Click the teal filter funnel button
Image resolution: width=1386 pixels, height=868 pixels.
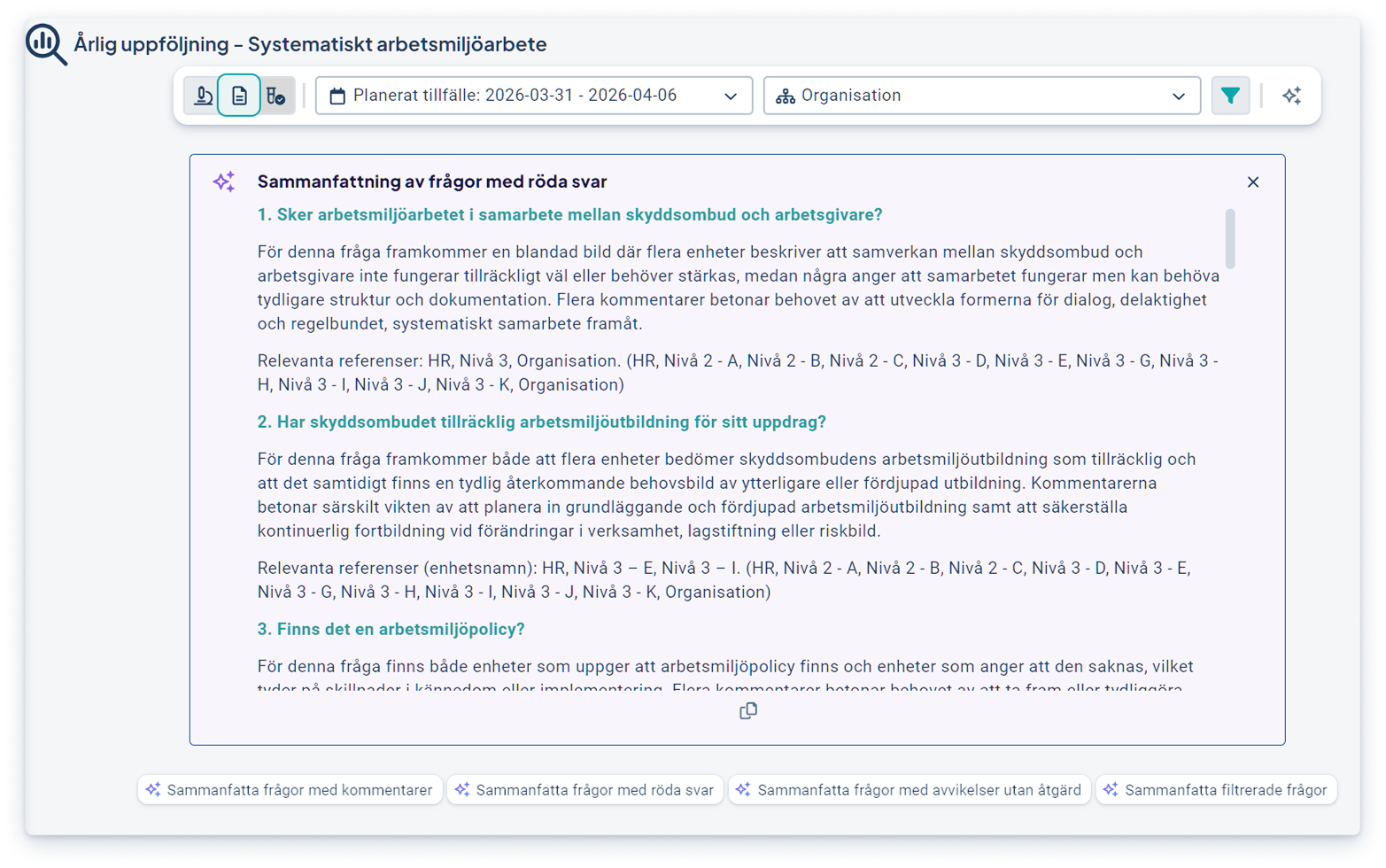(x=1230, y=96)
